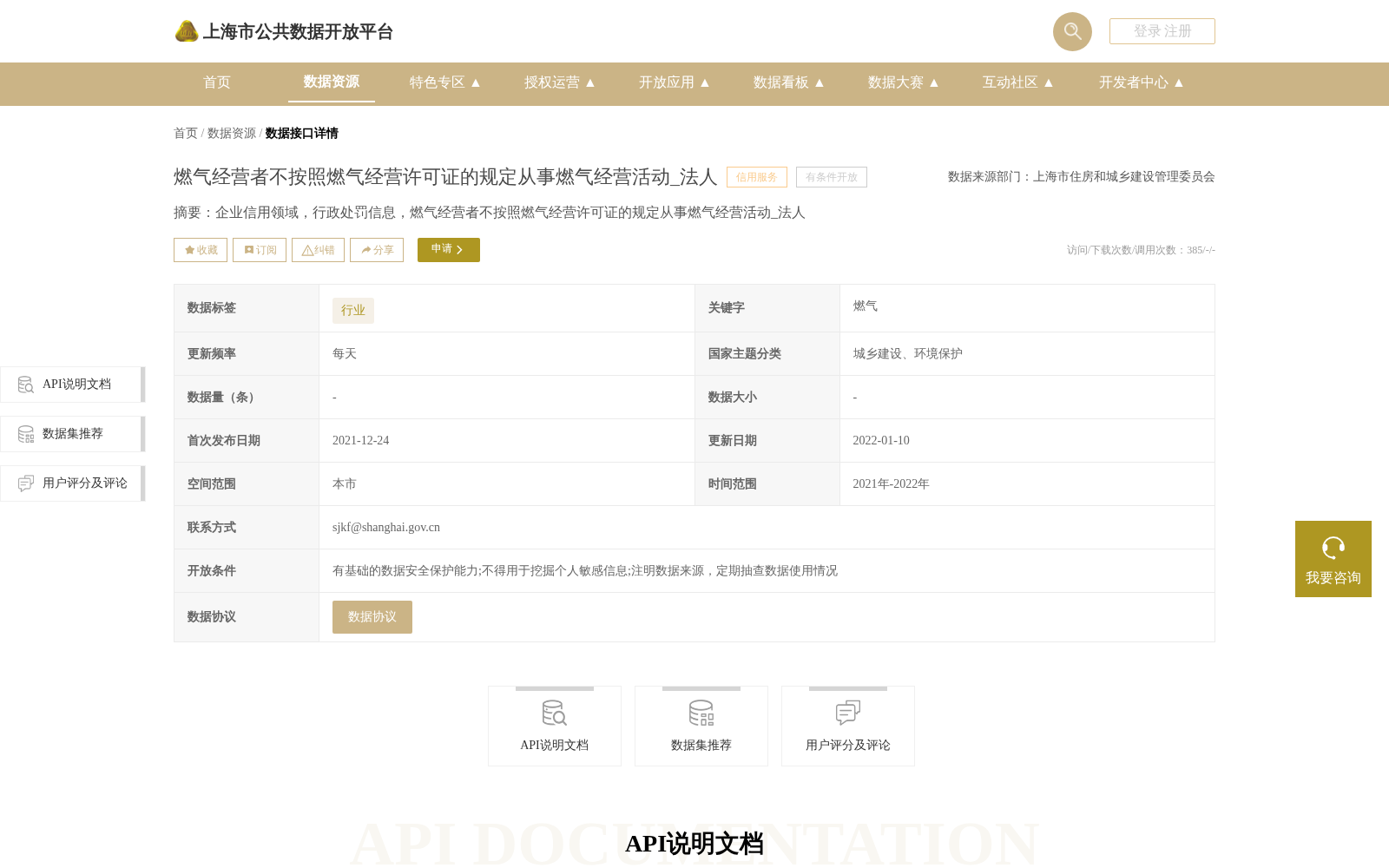This screenshot has width=1389, height=868.
Task: Click the 每天 update frequency value
Action: [345, 354]
